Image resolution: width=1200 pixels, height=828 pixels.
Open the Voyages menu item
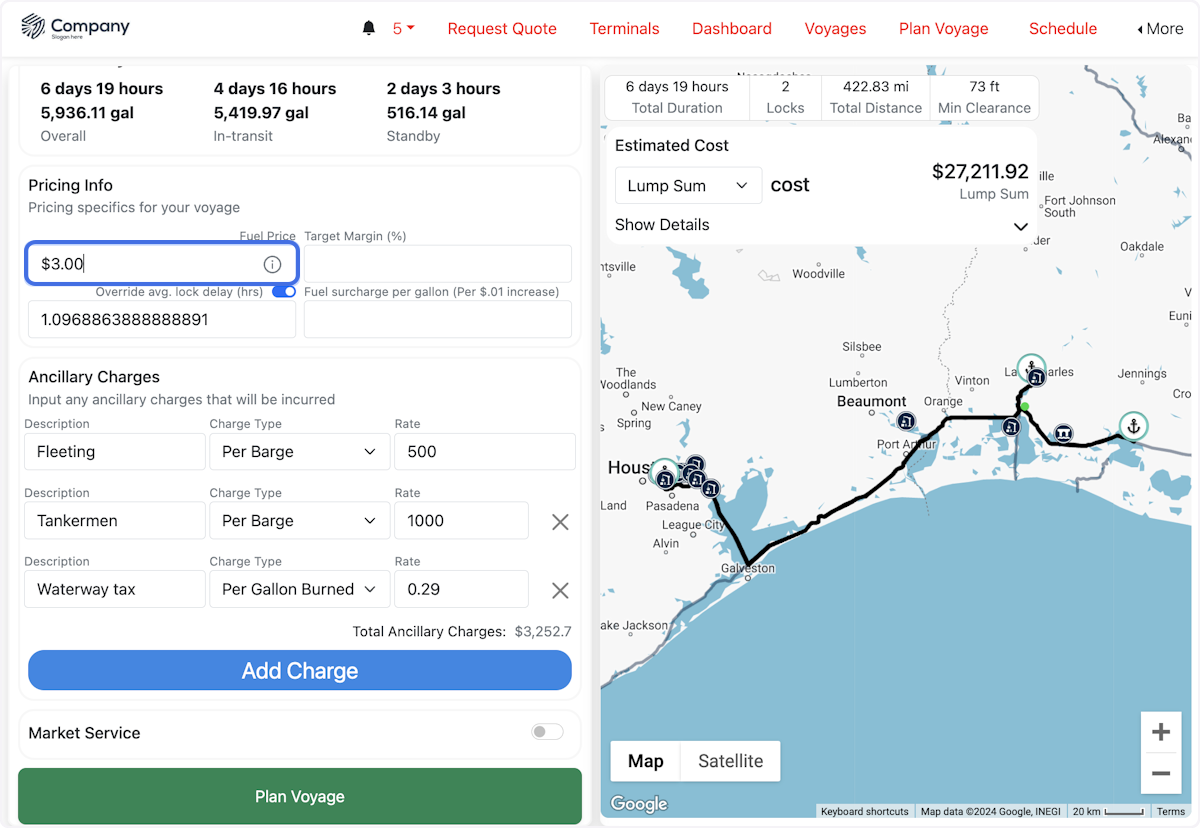point(835,28)
